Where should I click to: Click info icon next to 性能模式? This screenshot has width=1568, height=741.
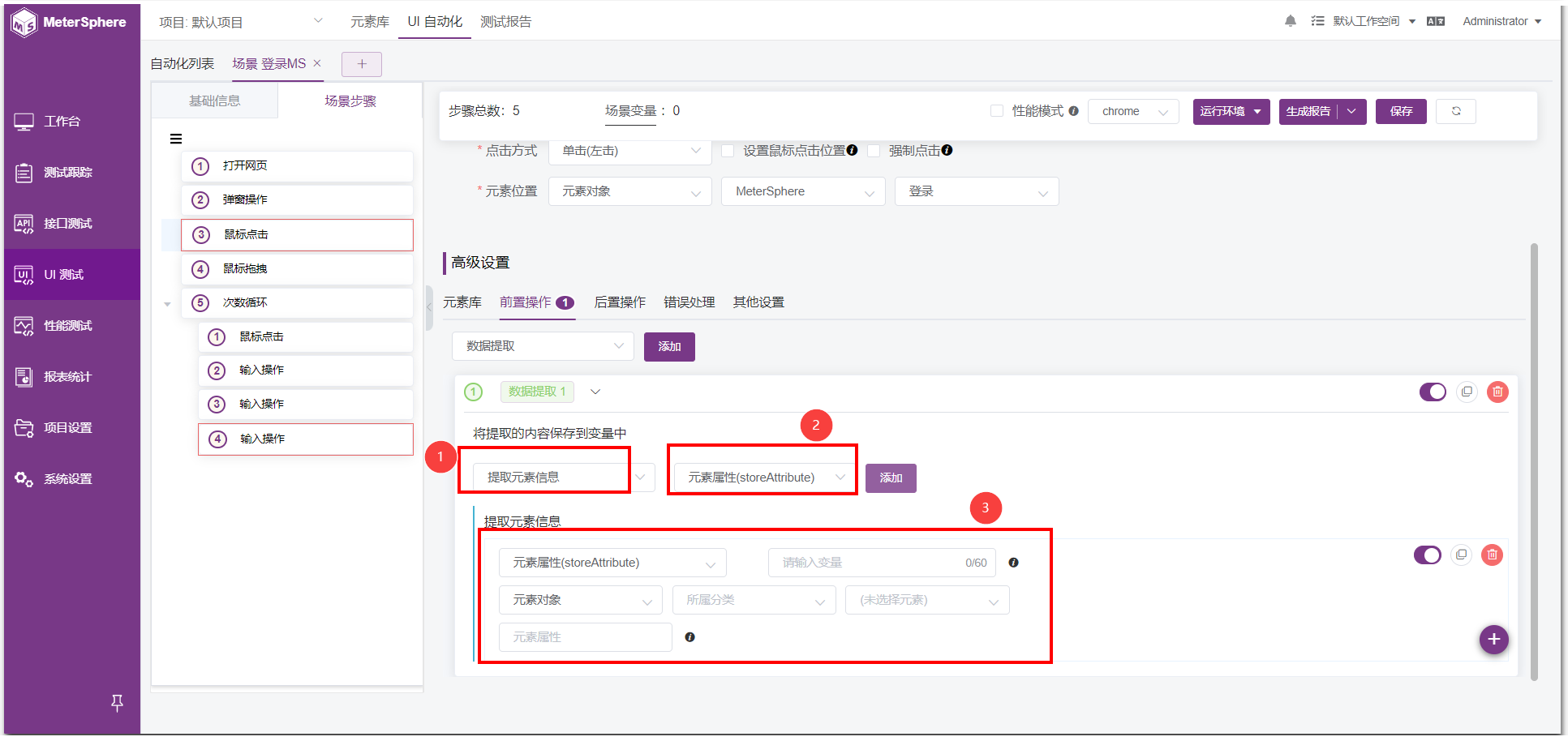pyautogui.click(x=1073, y=111)
